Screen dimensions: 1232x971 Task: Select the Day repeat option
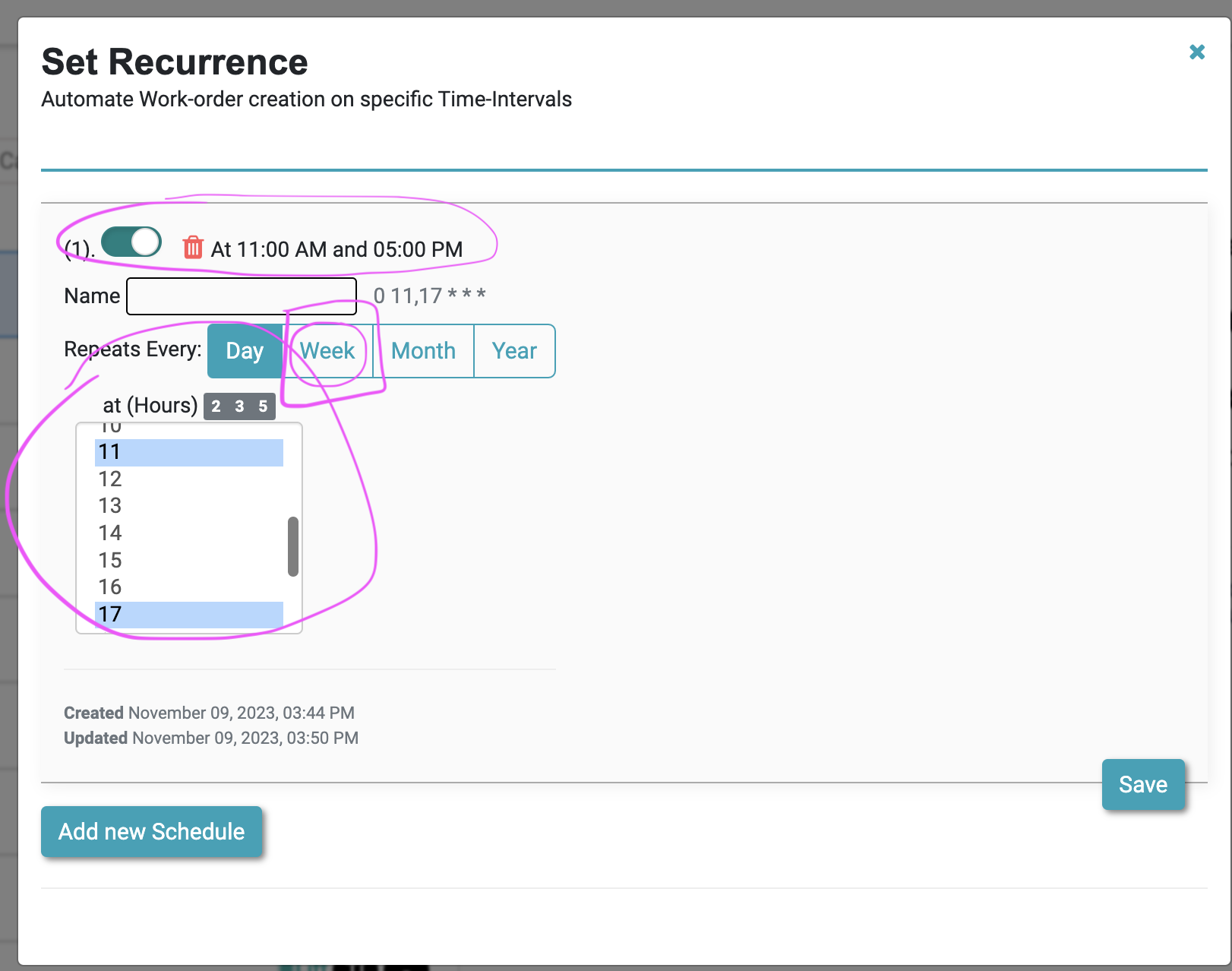pos(245,351)
